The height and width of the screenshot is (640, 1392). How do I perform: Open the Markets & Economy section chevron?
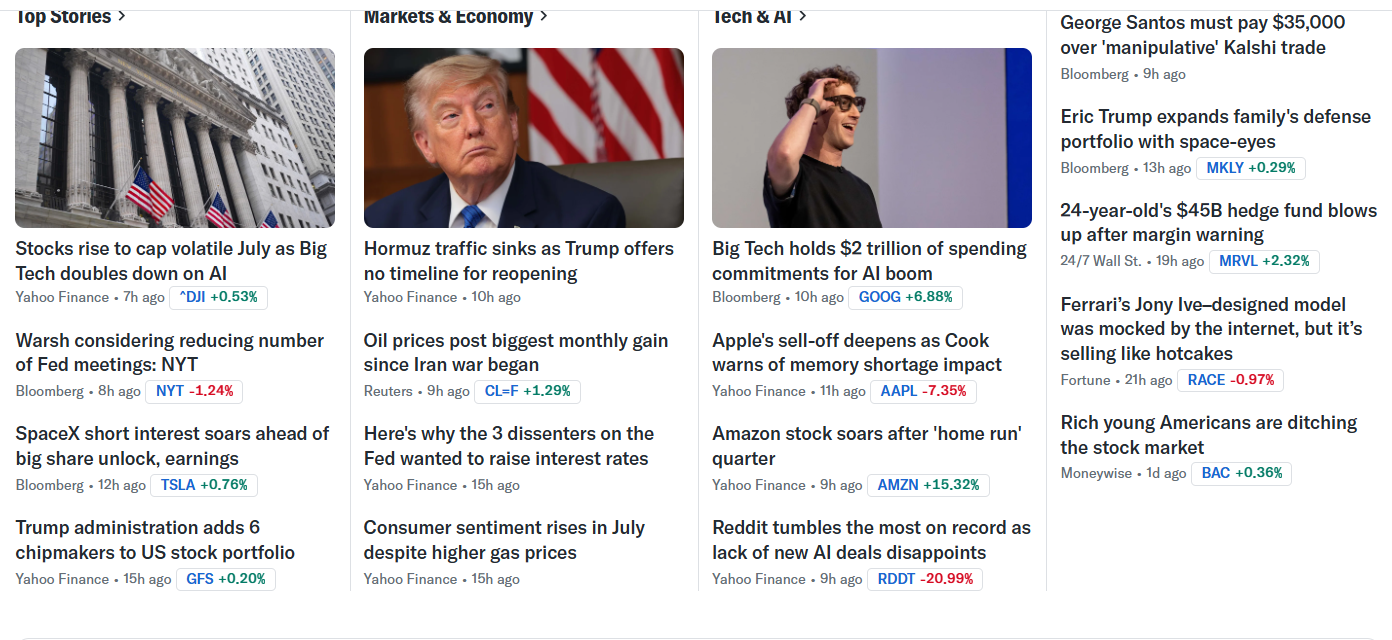[544, 16]
